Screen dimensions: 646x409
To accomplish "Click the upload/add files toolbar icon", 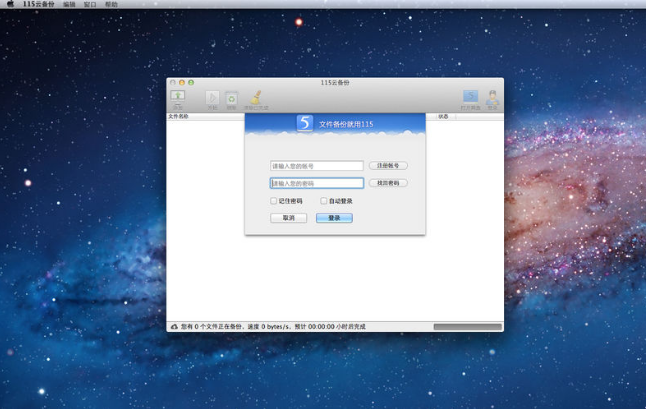I will point(178,96).
